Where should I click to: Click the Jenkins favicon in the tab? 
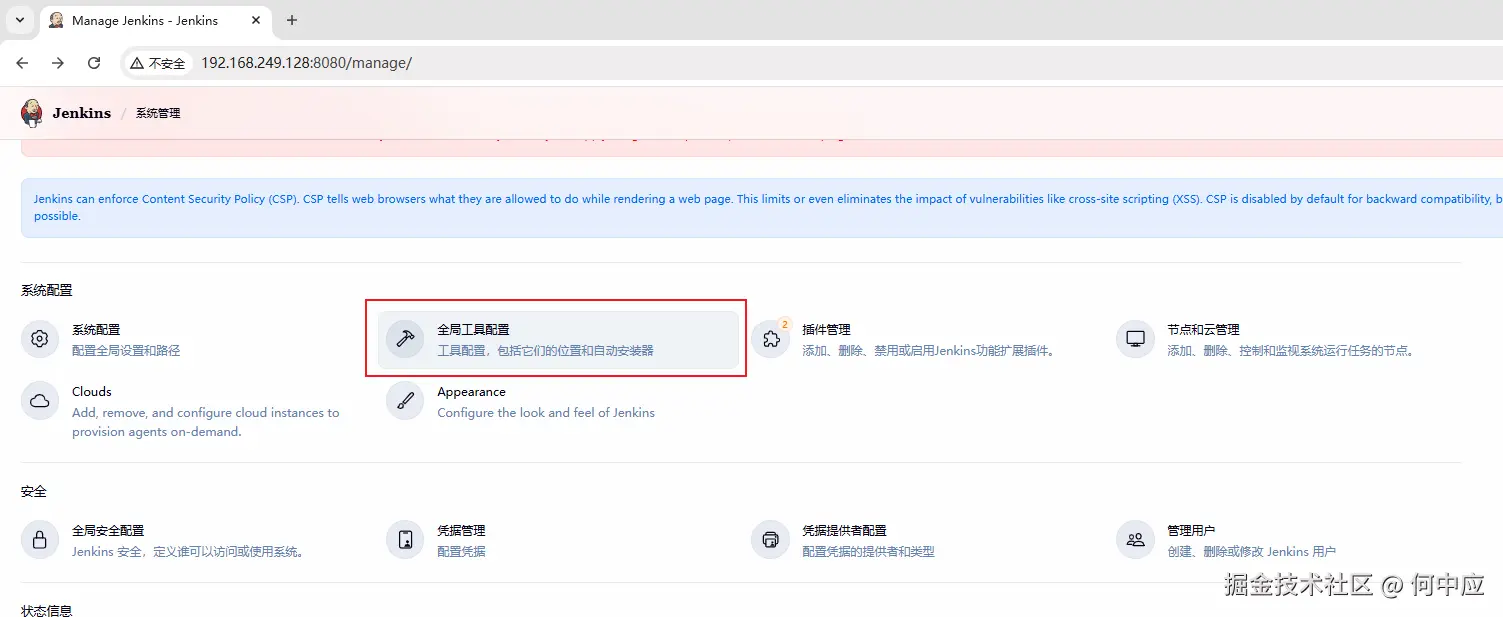(56, 20)
